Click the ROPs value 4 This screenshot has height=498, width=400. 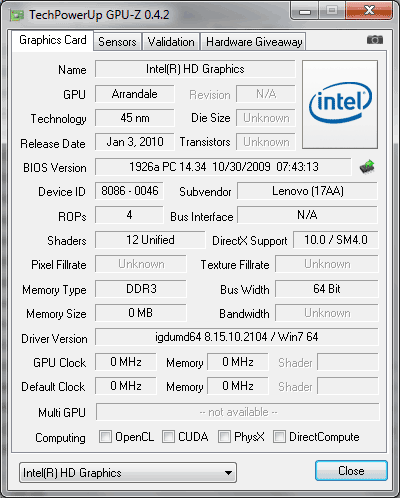pos(129,215)
